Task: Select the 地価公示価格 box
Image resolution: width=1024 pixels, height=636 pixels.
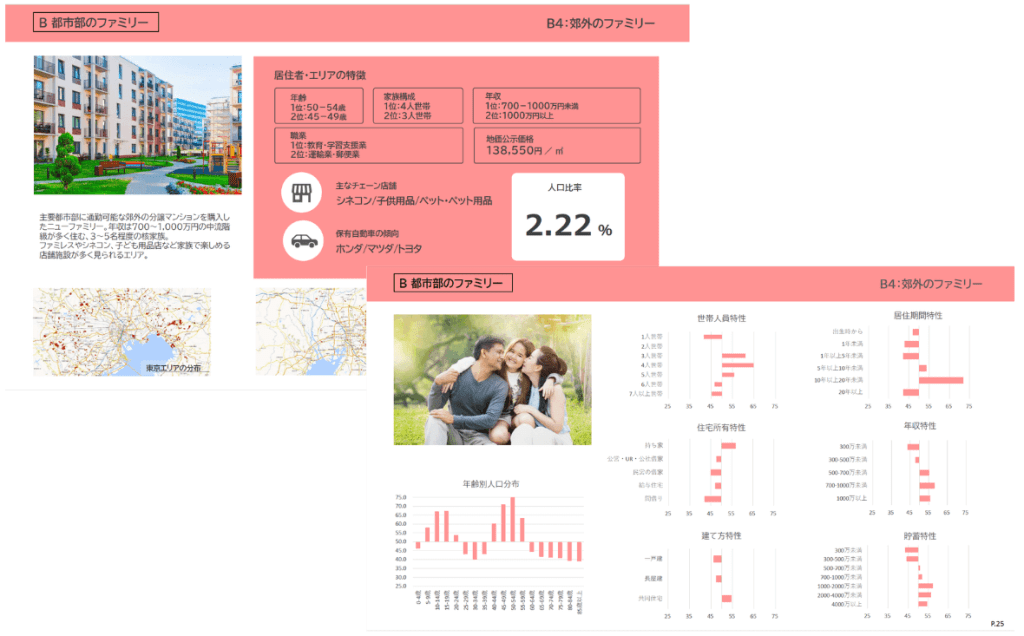Action: pos(556,145)
